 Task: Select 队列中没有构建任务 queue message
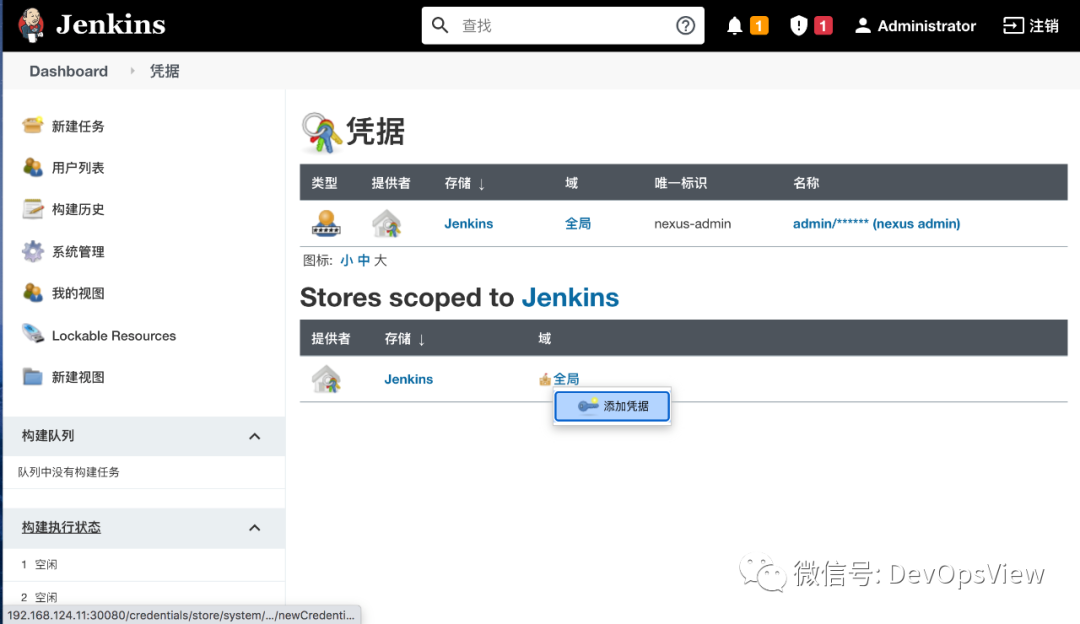(69, 472)
